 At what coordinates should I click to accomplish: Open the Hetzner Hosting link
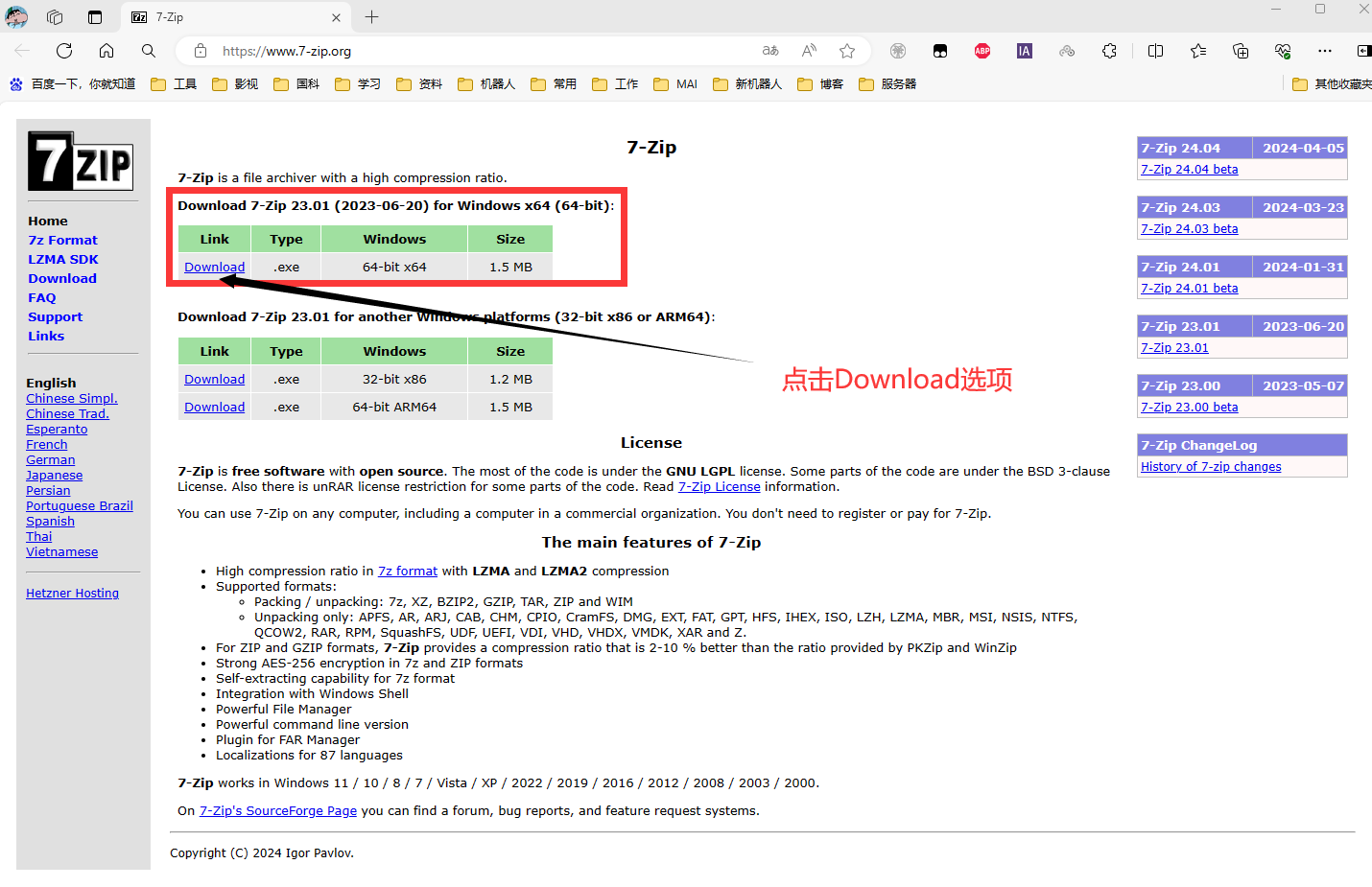pos(73,594)
